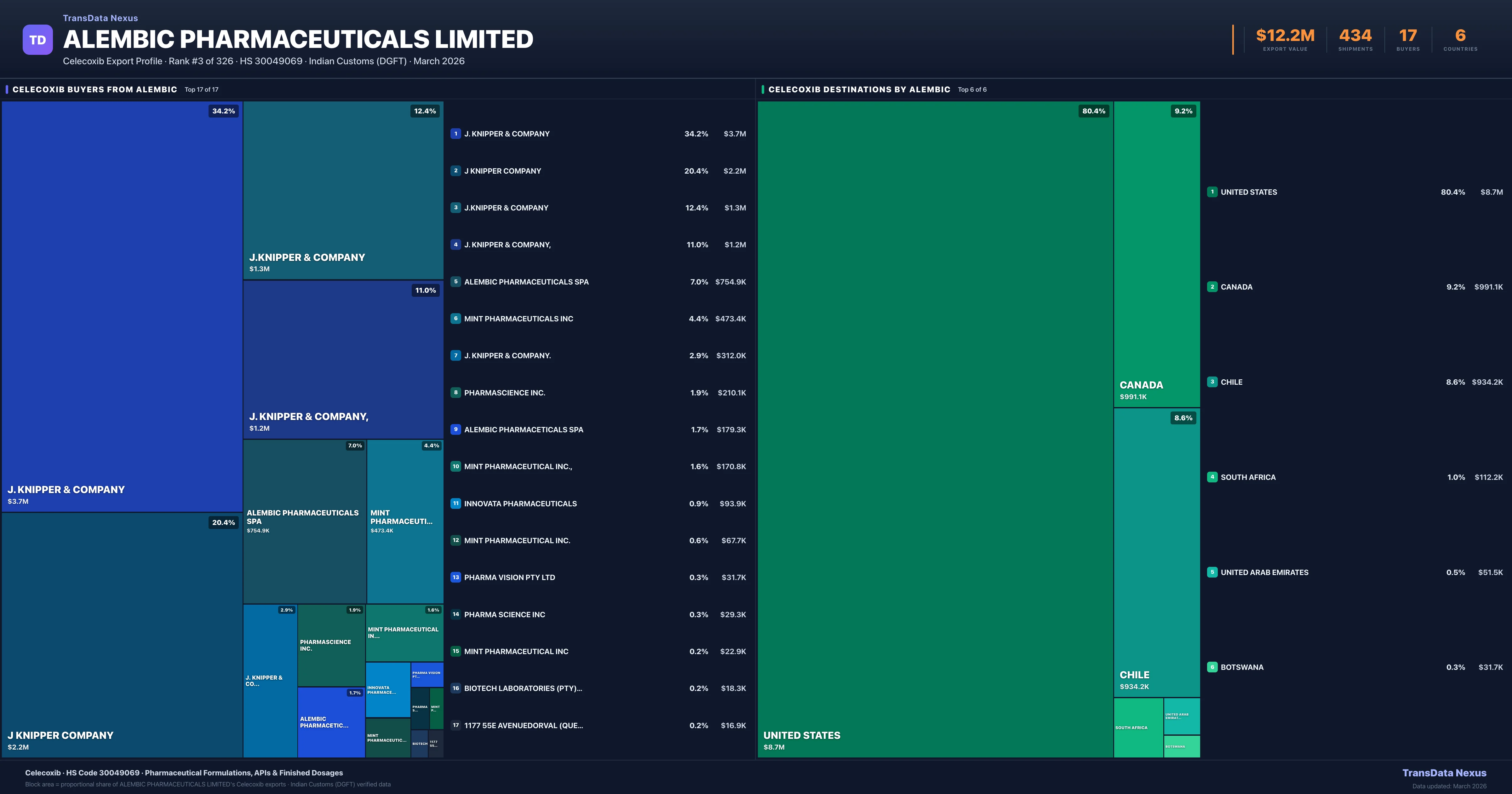The height and width of the screenshot is (794, 1512).
Task: Switch to CELECOXIB BUYERS FROM ALEMBIC panel
Action: pyautogui.click(x=94, y=89)
